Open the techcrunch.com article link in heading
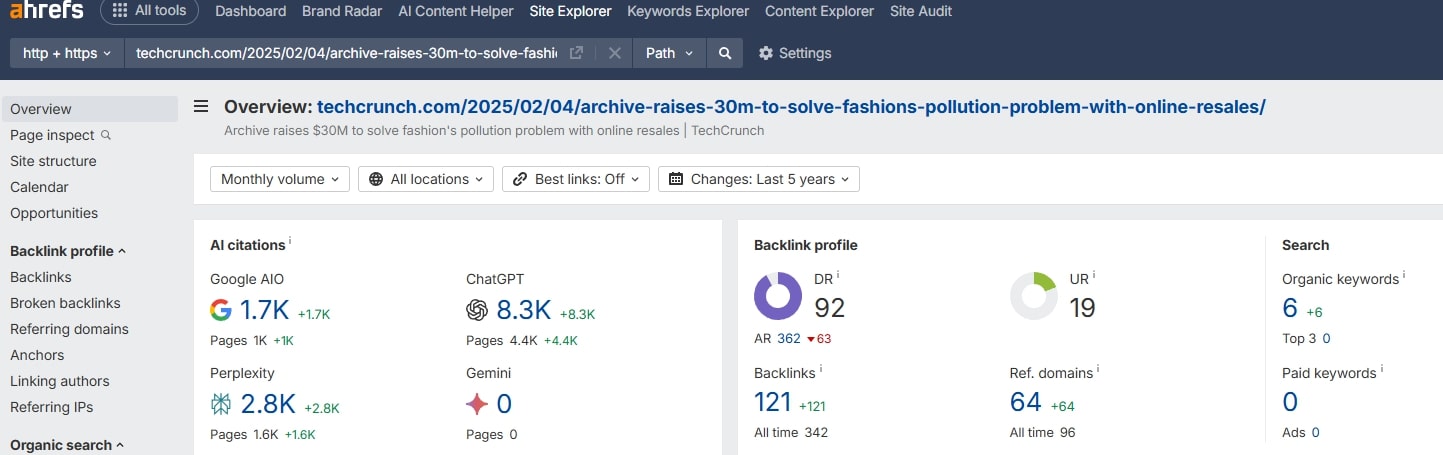 [x=791, y=107]
